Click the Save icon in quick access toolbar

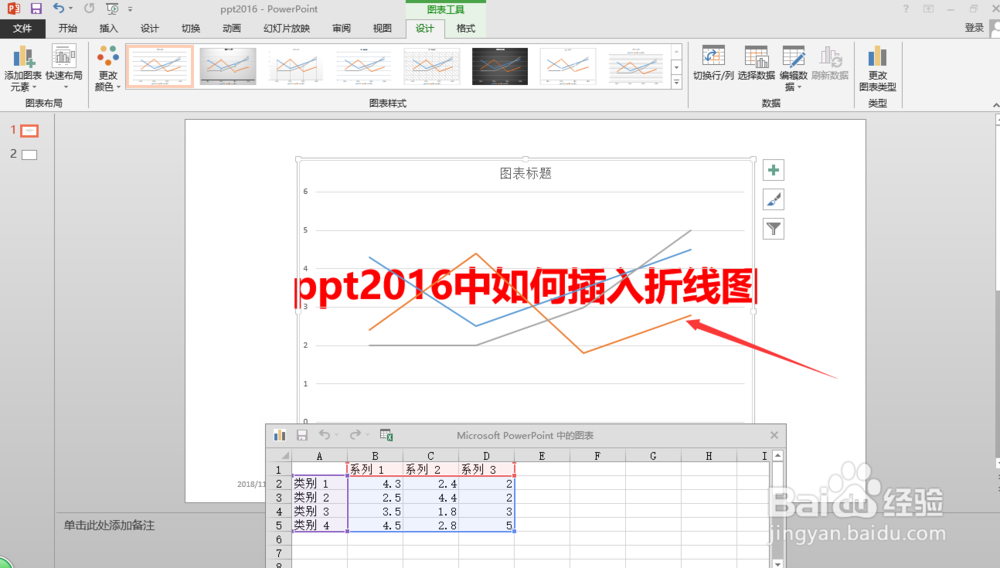coord(36,9)
